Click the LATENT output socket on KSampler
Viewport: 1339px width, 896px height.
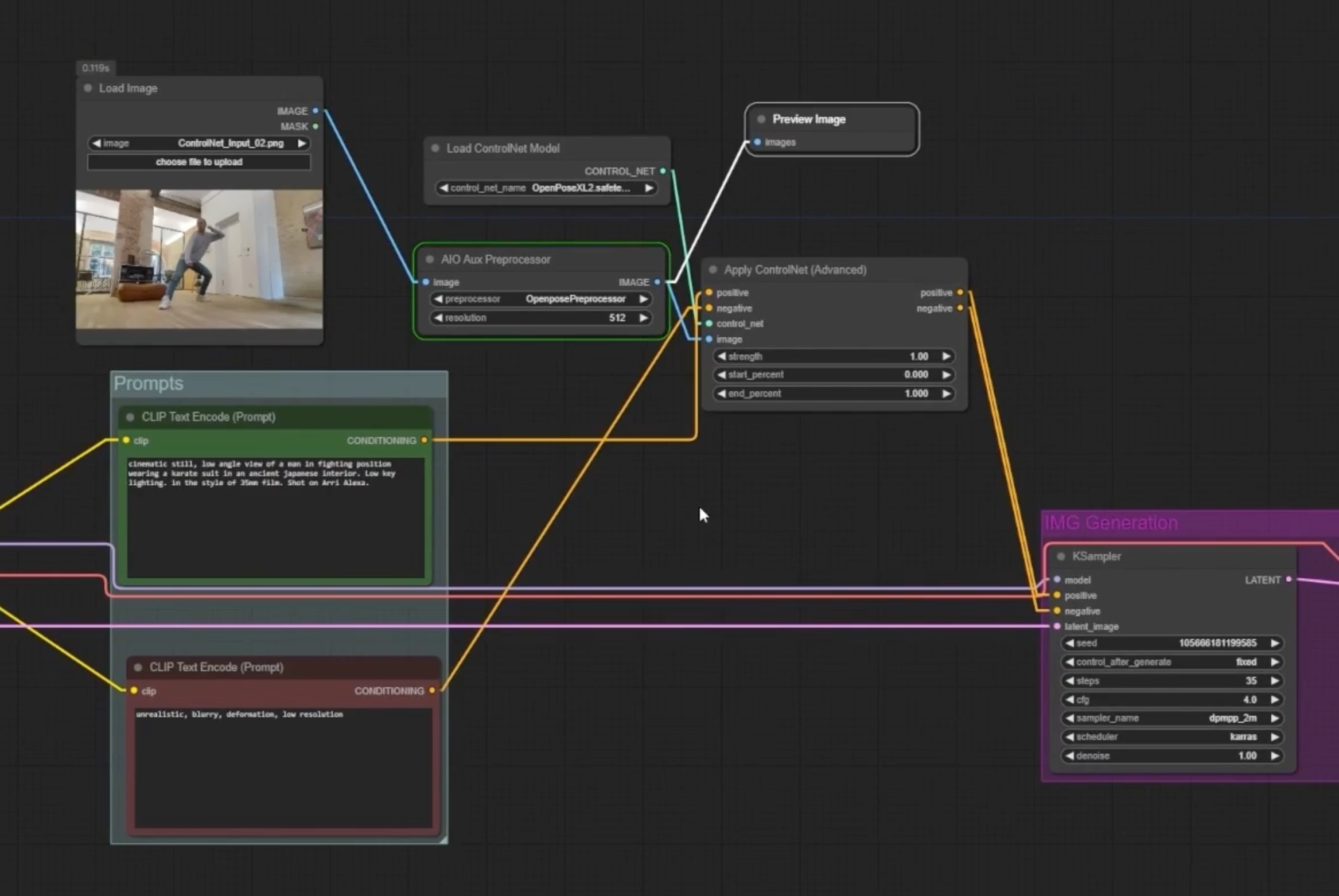pyautogui.click(x=1289, y=579)
